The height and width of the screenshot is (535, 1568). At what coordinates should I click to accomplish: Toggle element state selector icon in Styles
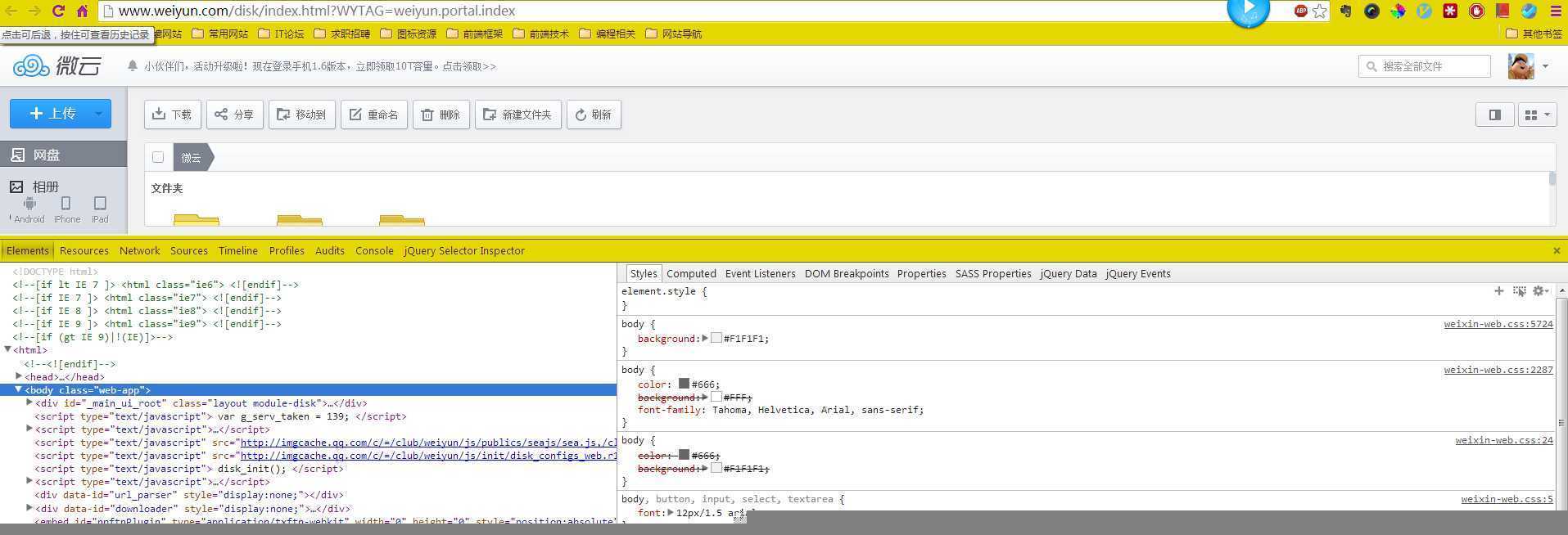pos(1519,291)
